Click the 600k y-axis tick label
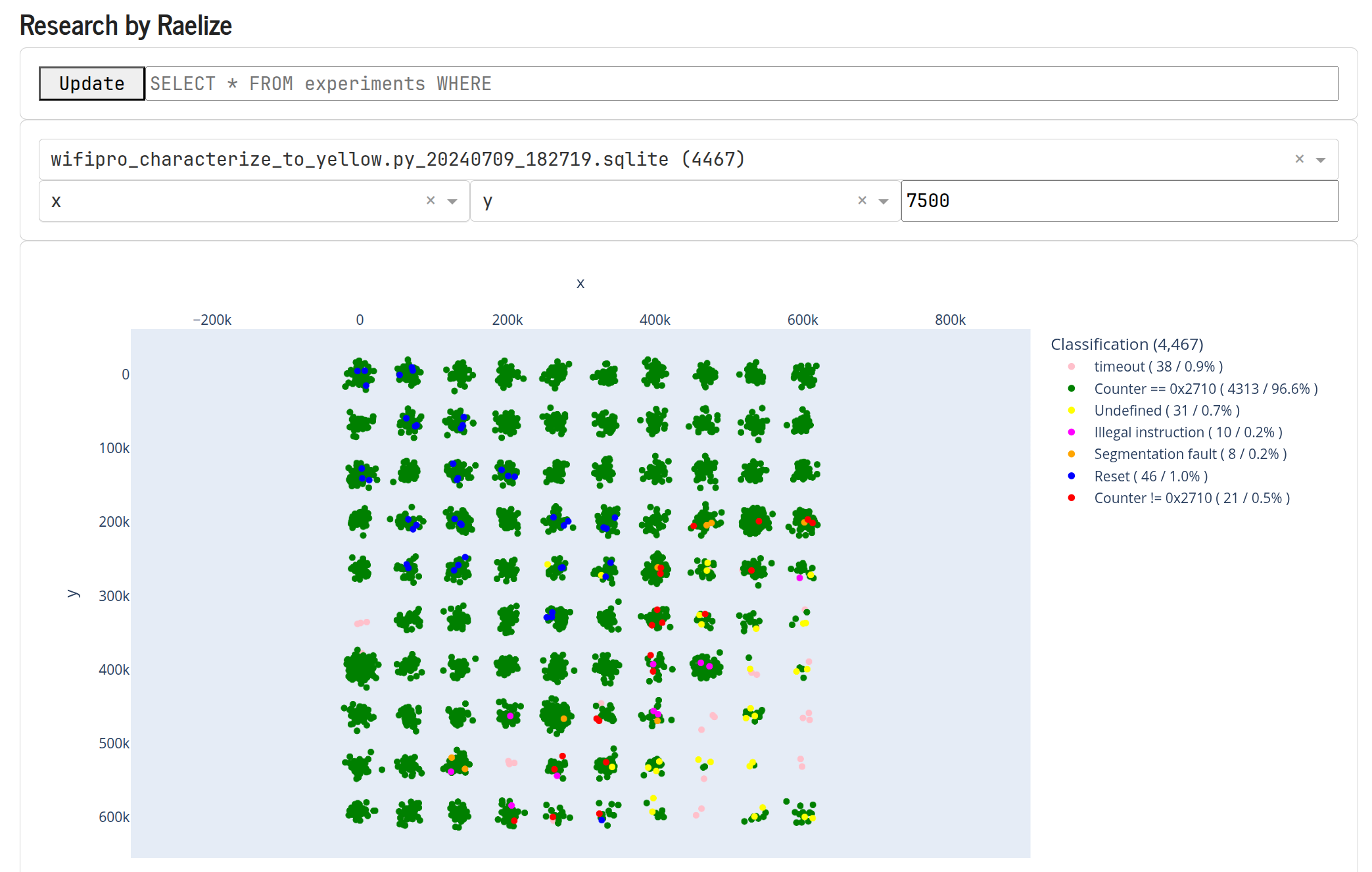 point(114,817)
